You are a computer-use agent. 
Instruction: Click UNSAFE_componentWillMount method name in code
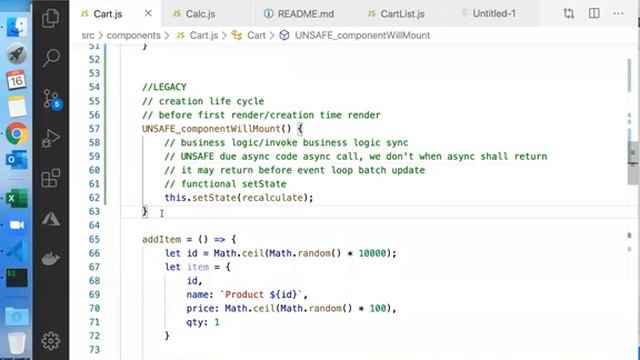click(211, 129)
